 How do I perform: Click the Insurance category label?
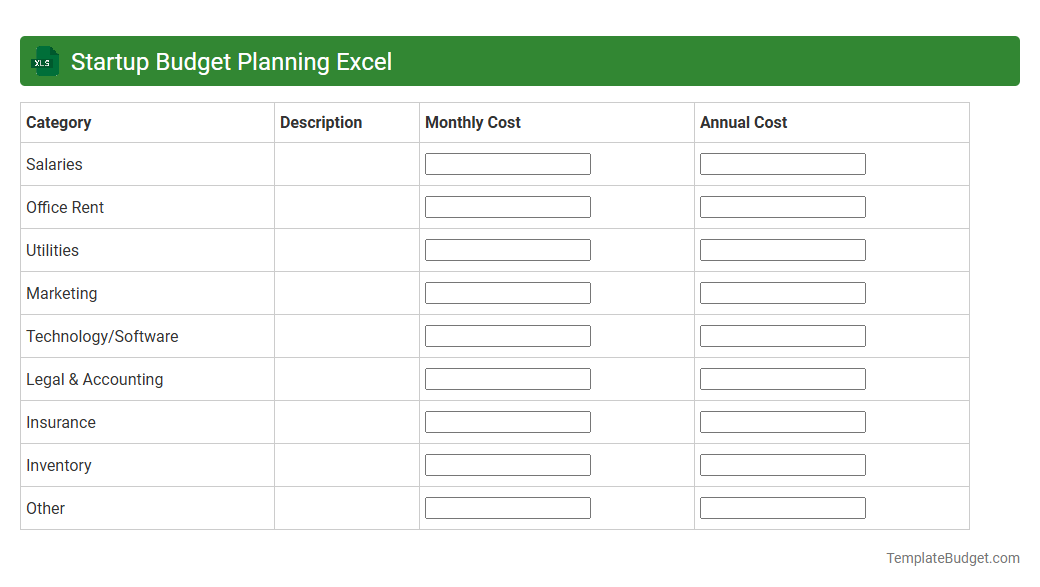(61, 422)
